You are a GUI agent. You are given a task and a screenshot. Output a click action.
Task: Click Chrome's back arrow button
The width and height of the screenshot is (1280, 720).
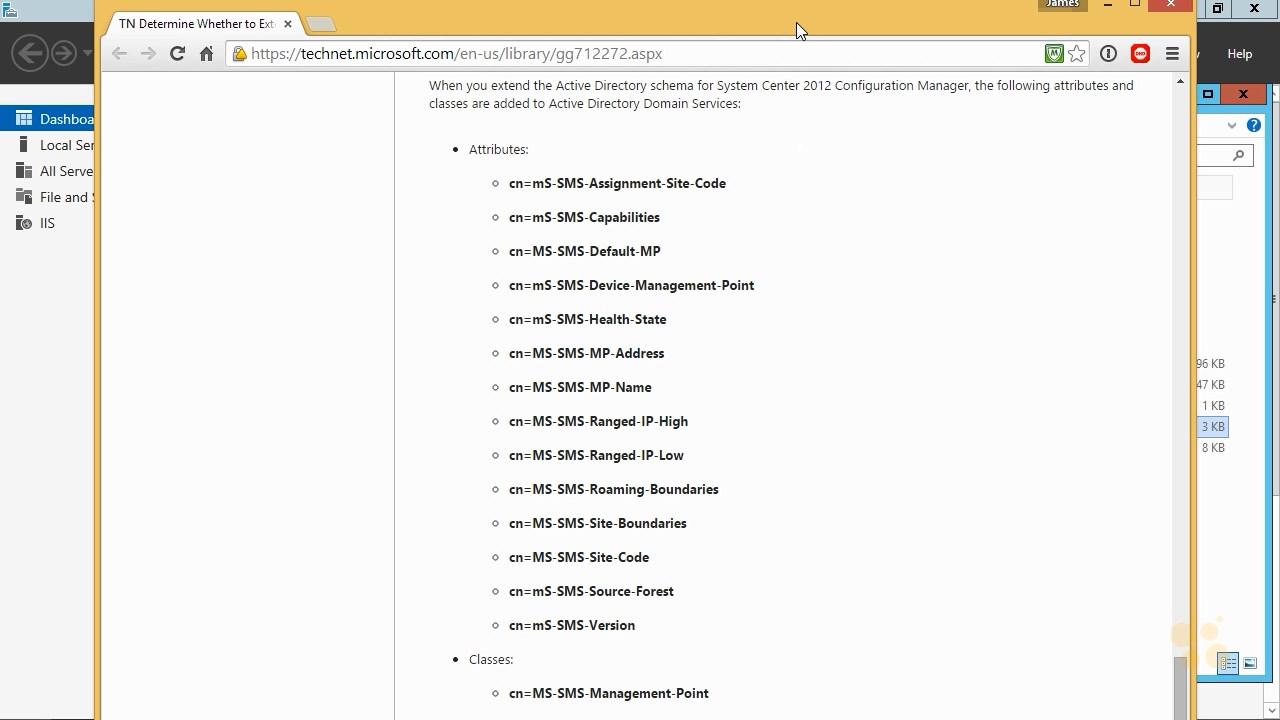point(119,54)
